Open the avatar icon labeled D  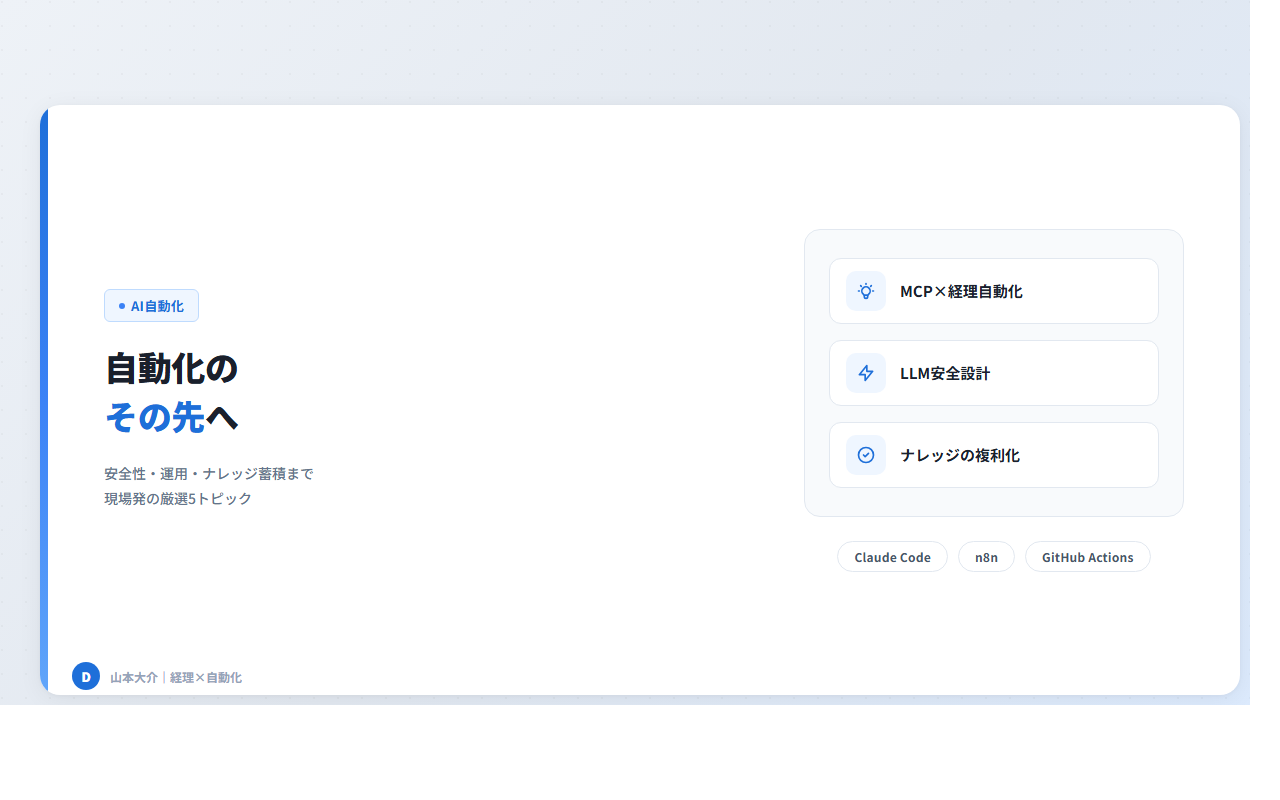point(86,676)
